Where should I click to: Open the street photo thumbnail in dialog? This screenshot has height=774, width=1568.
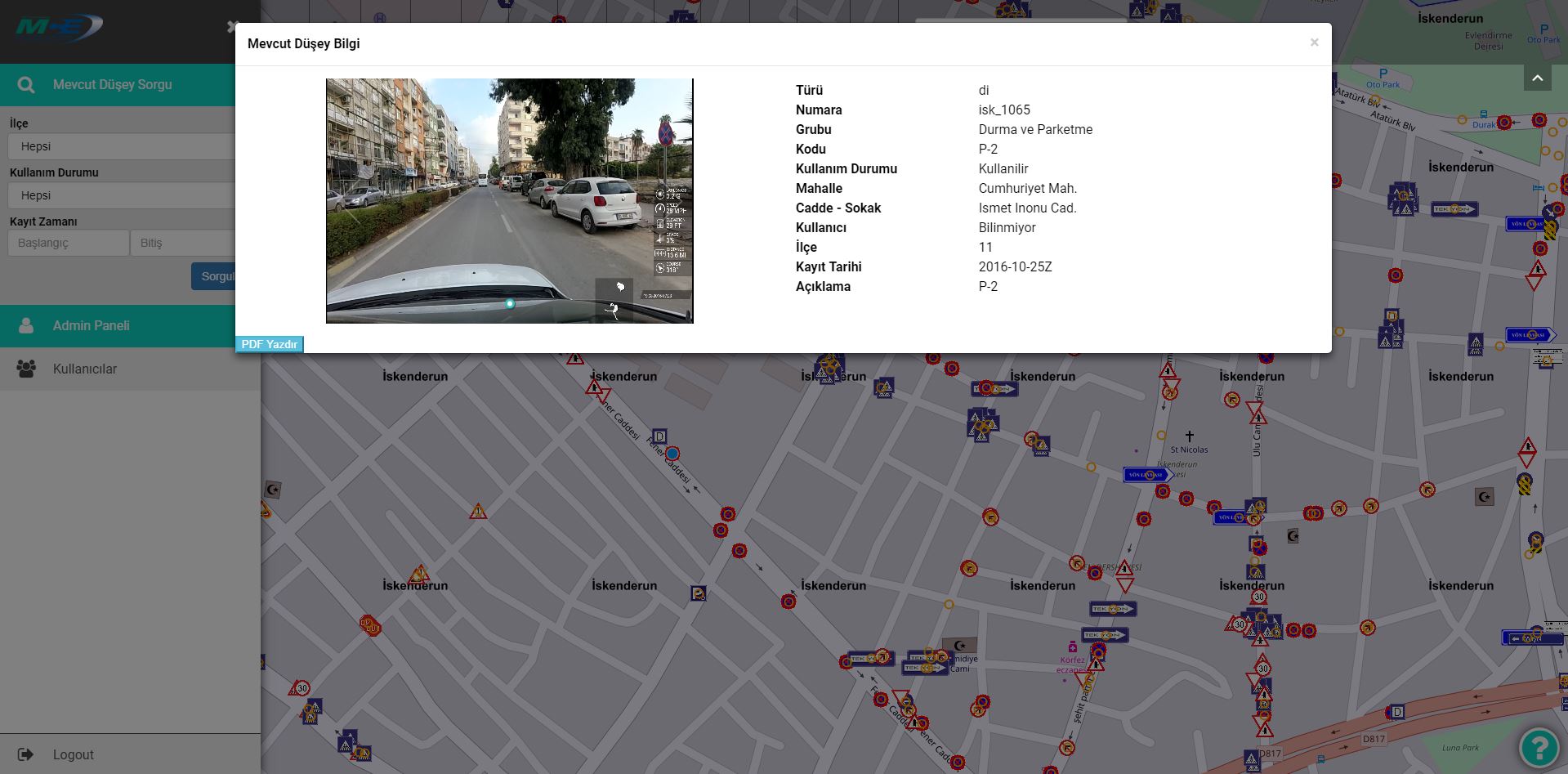pyautogui.click(x=510, y=201)
